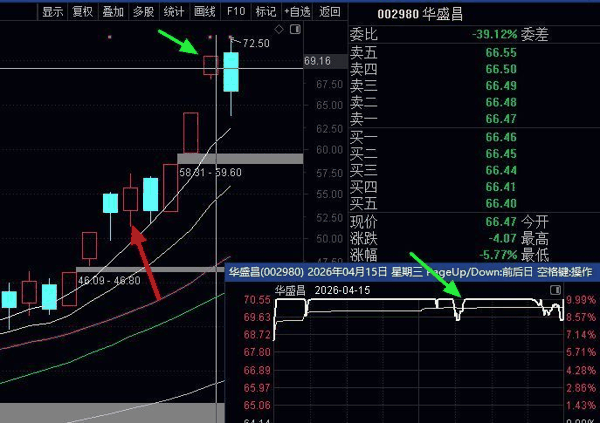This screenshot has height=423, width=600.
Task: Click the 69.16 crosshair price label
Action: click(x=317, y=62)
